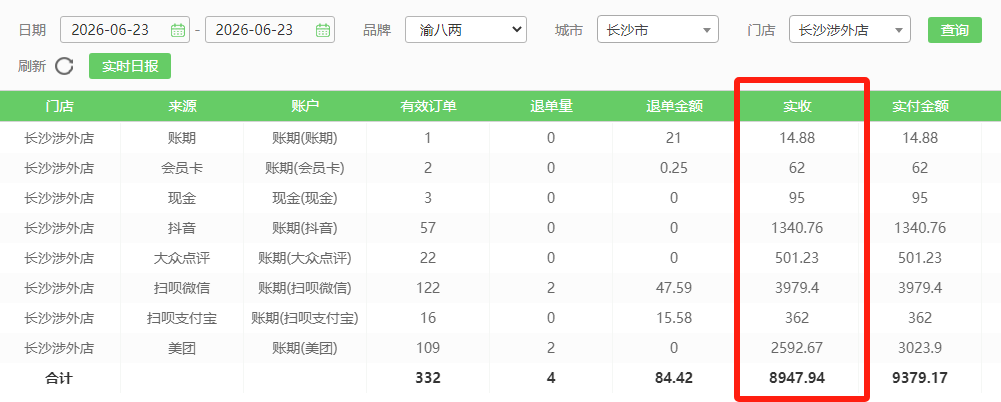The width and height of the screenshot is (1001, 402).
Task: Open the 品牌 dropdown showing 渝八两
Action: (x=466, y=30)
